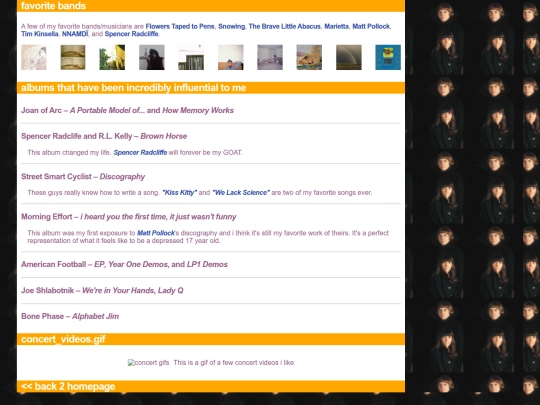
Task: Open Spencer Radcliffe link under Brown Horse
Action: coord(140,153)
